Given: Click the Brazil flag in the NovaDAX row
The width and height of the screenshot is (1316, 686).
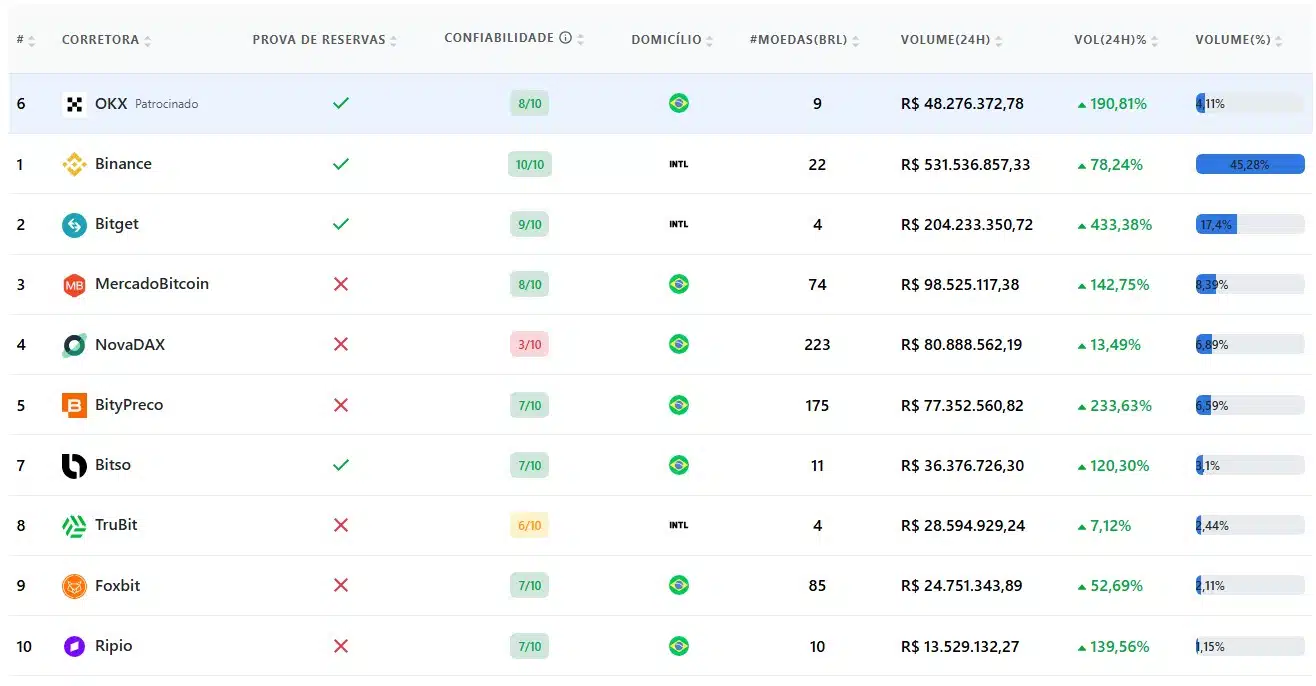Looking at the screenshot, I should click(x=679, y=344).
